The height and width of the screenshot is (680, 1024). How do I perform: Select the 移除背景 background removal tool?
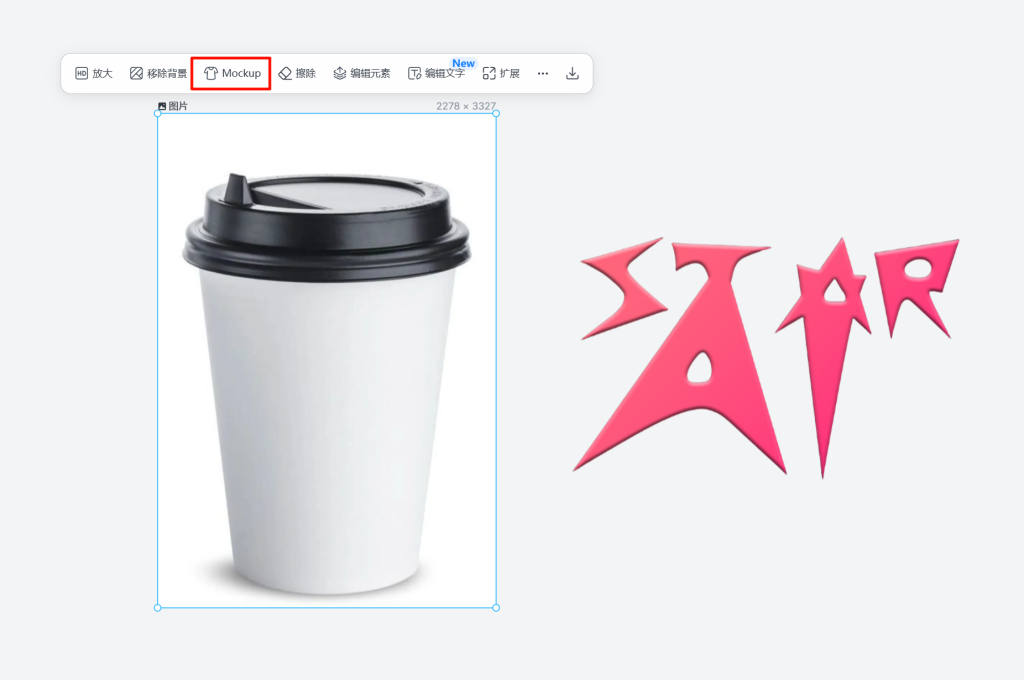[158, 73]
